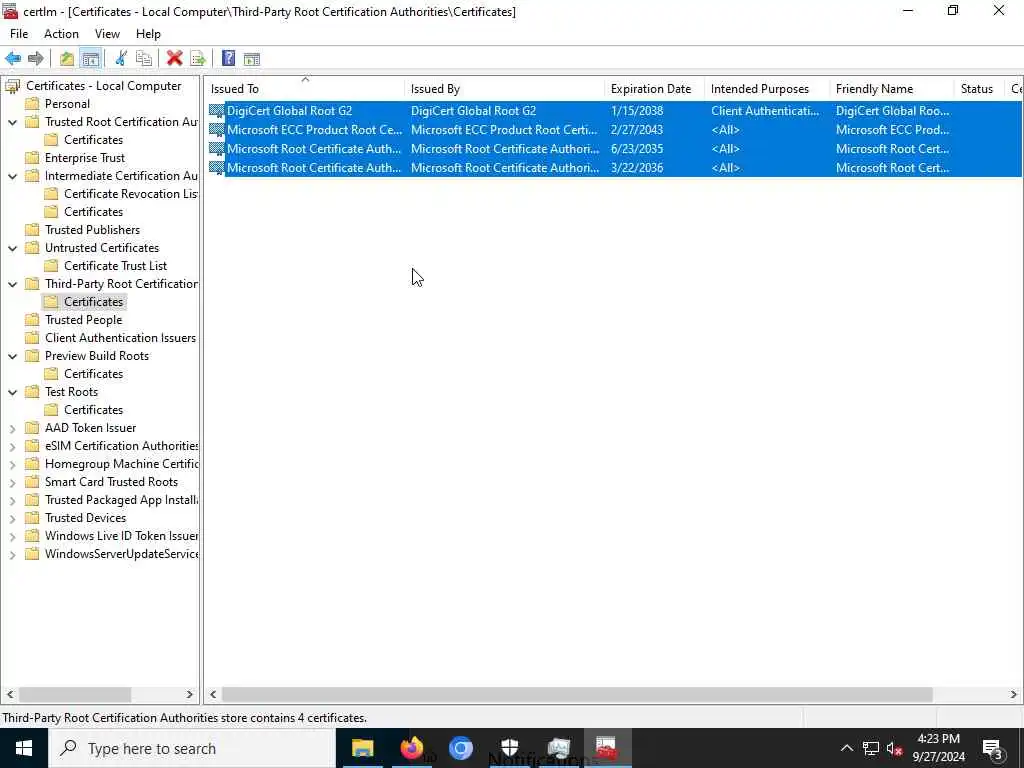Viewport: 1024px width, 768px height.
Task: Click the certificate icon of the 3/22/2036 row
Action: point(216,168)
